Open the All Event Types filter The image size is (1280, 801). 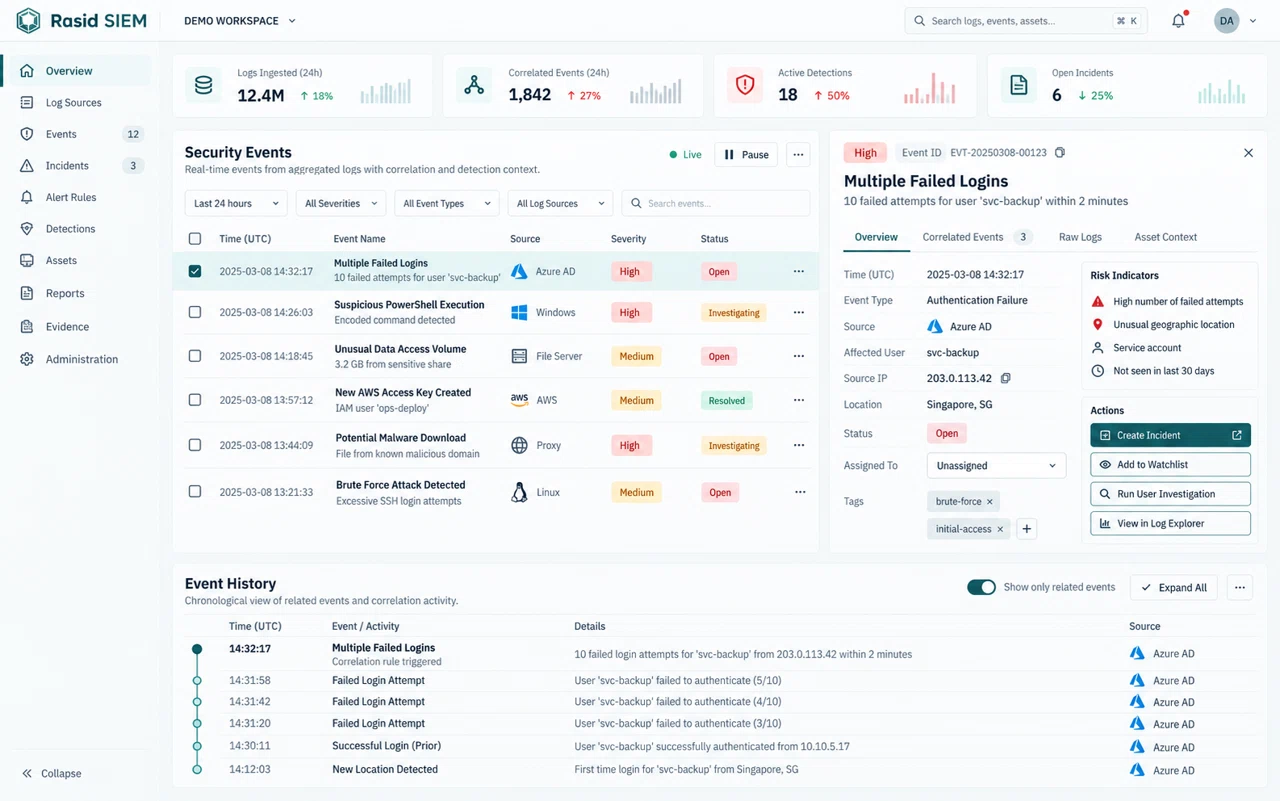(447, 203)
